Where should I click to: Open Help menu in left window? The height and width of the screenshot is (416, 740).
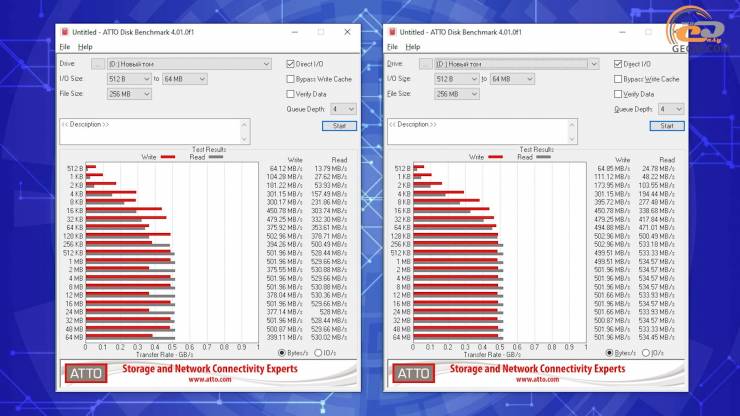(x=85, y=47)
